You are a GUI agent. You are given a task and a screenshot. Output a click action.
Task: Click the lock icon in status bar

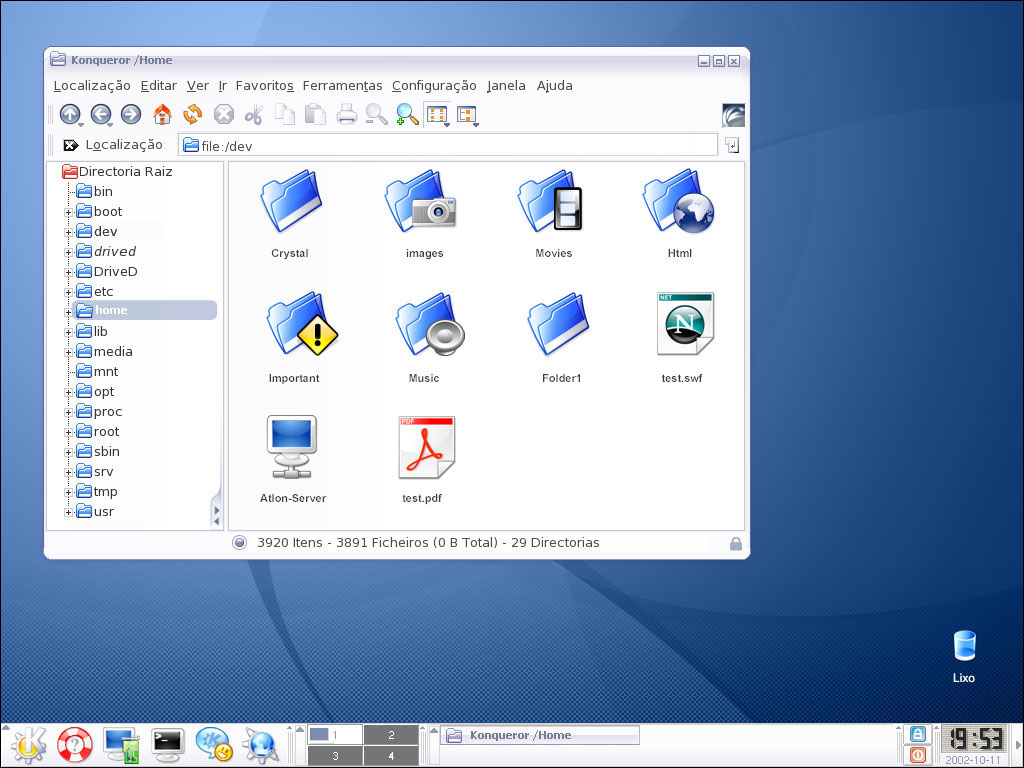(735, 543)
